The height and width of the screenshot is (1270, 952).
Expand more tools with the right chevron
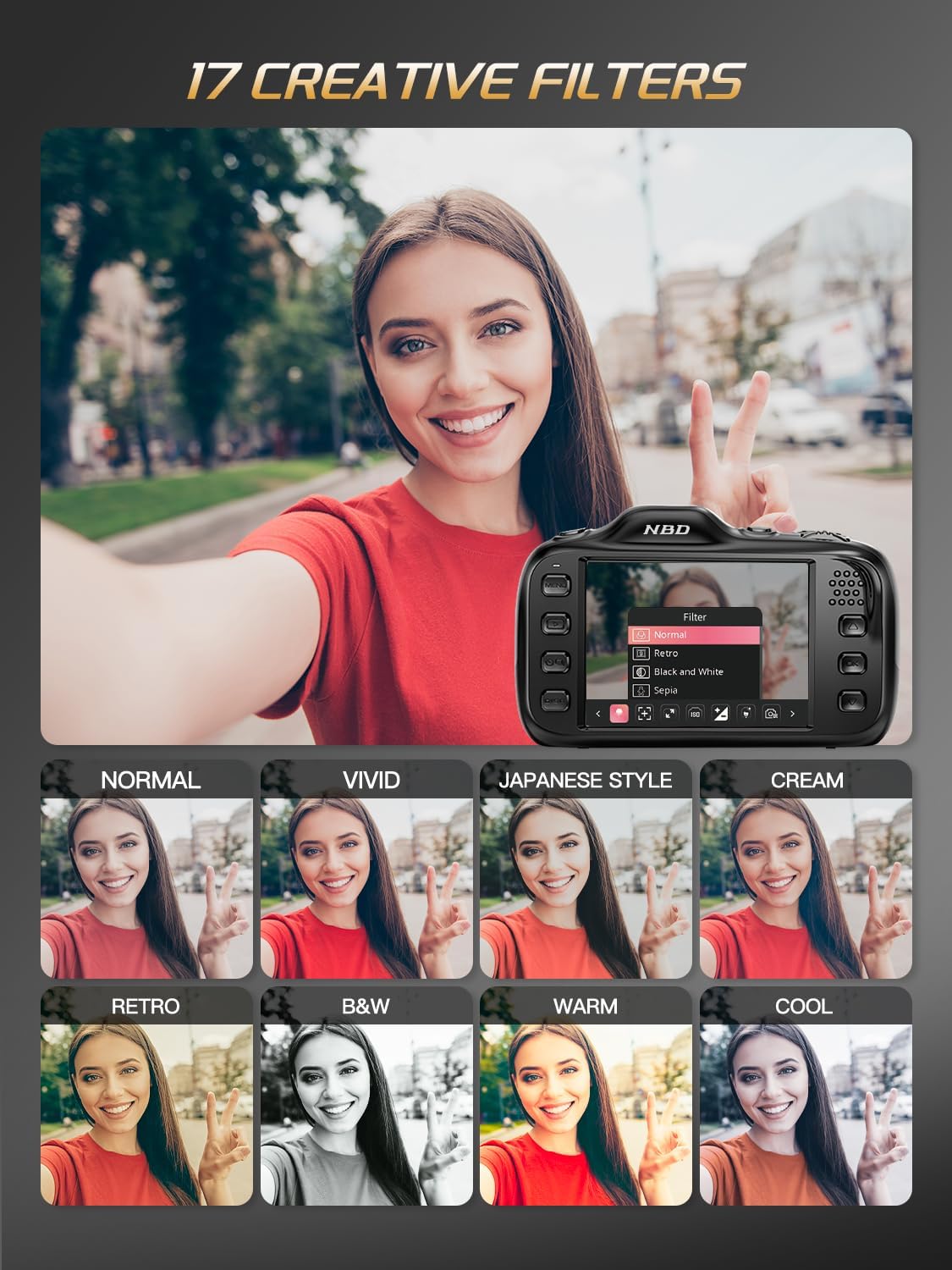click(x=792, y=714)
